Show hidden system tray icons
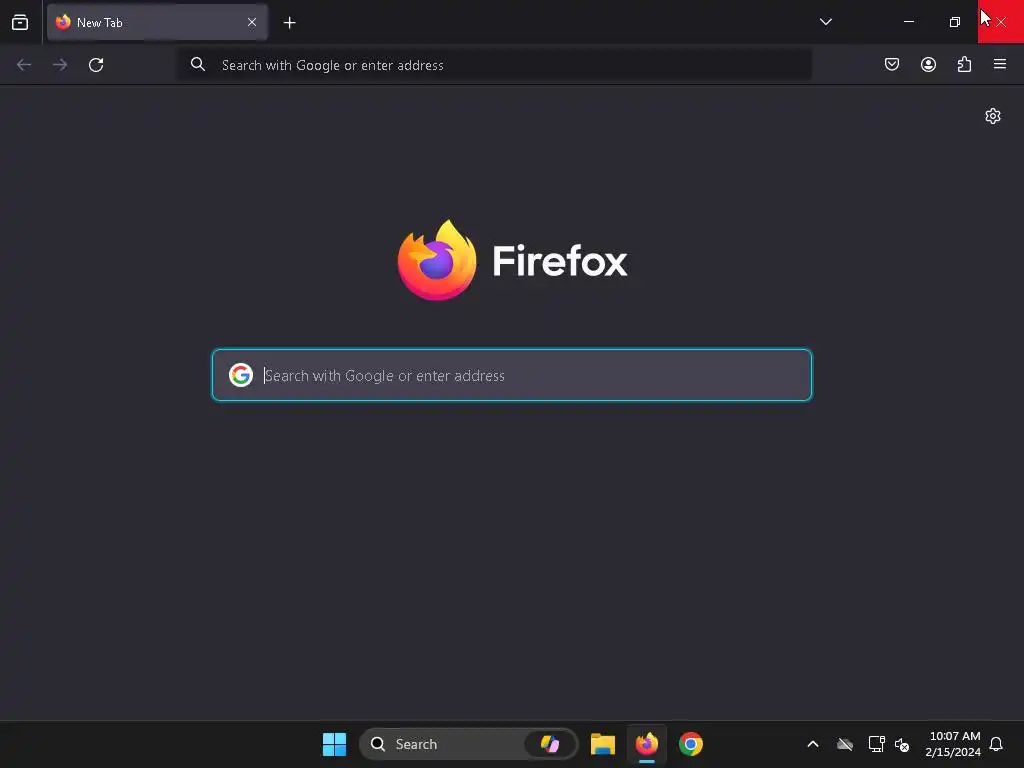1024x768 pixels. tap(813, 744)
